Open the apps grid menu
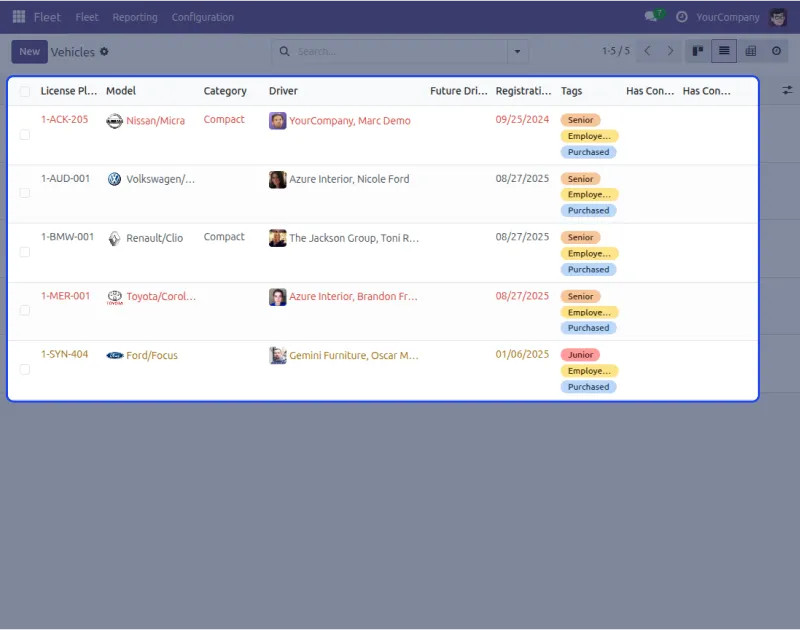Viewport: 800px width, 630px height. pos(17,16)
